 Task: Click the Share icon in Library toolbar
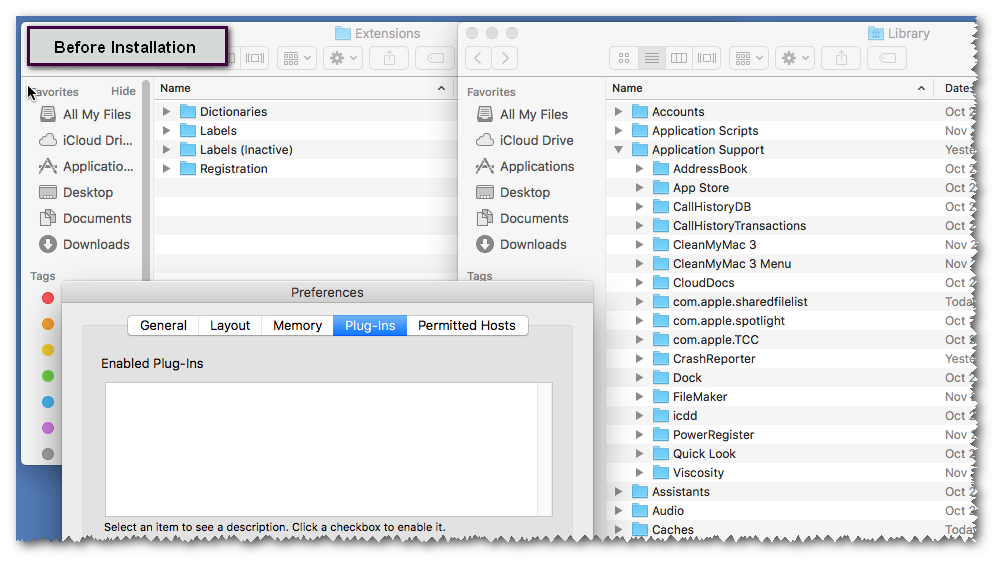click(842, 58)
